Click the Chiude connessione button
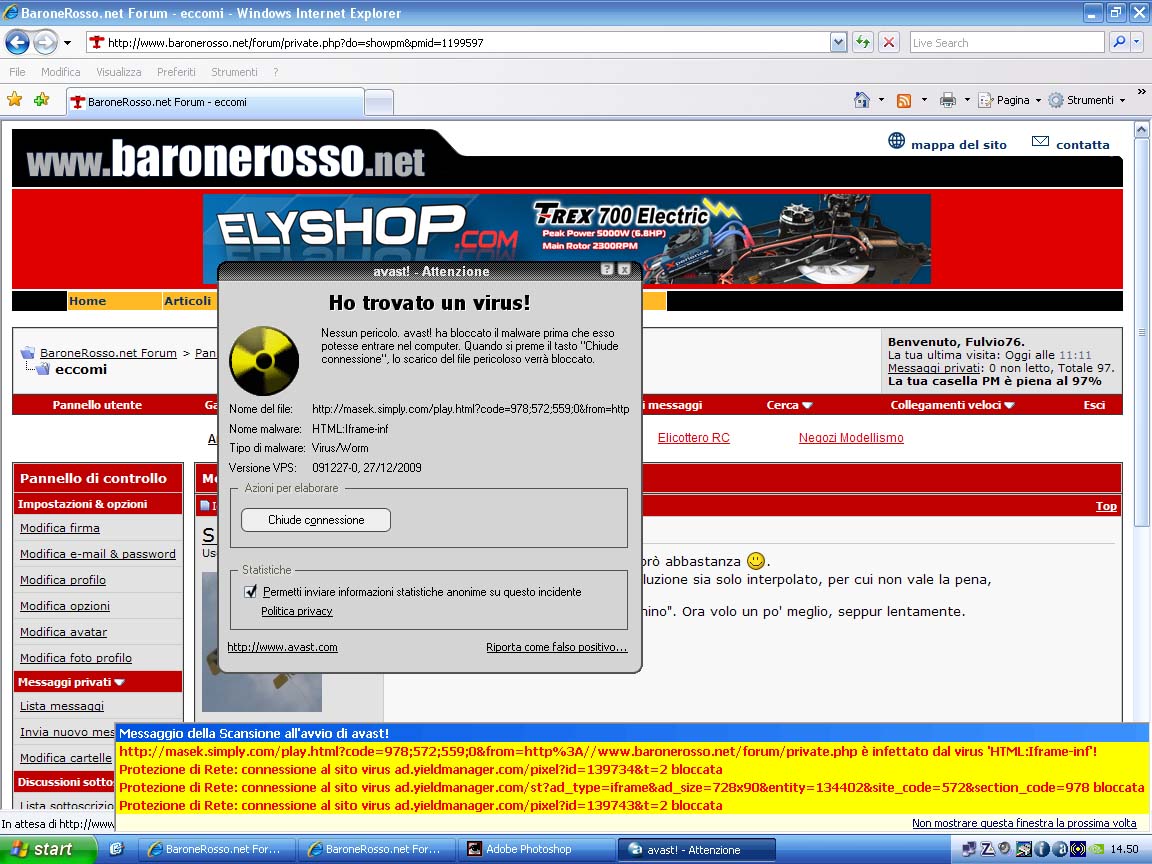Viewport: 1152px width, 864px height. point(316,520)
